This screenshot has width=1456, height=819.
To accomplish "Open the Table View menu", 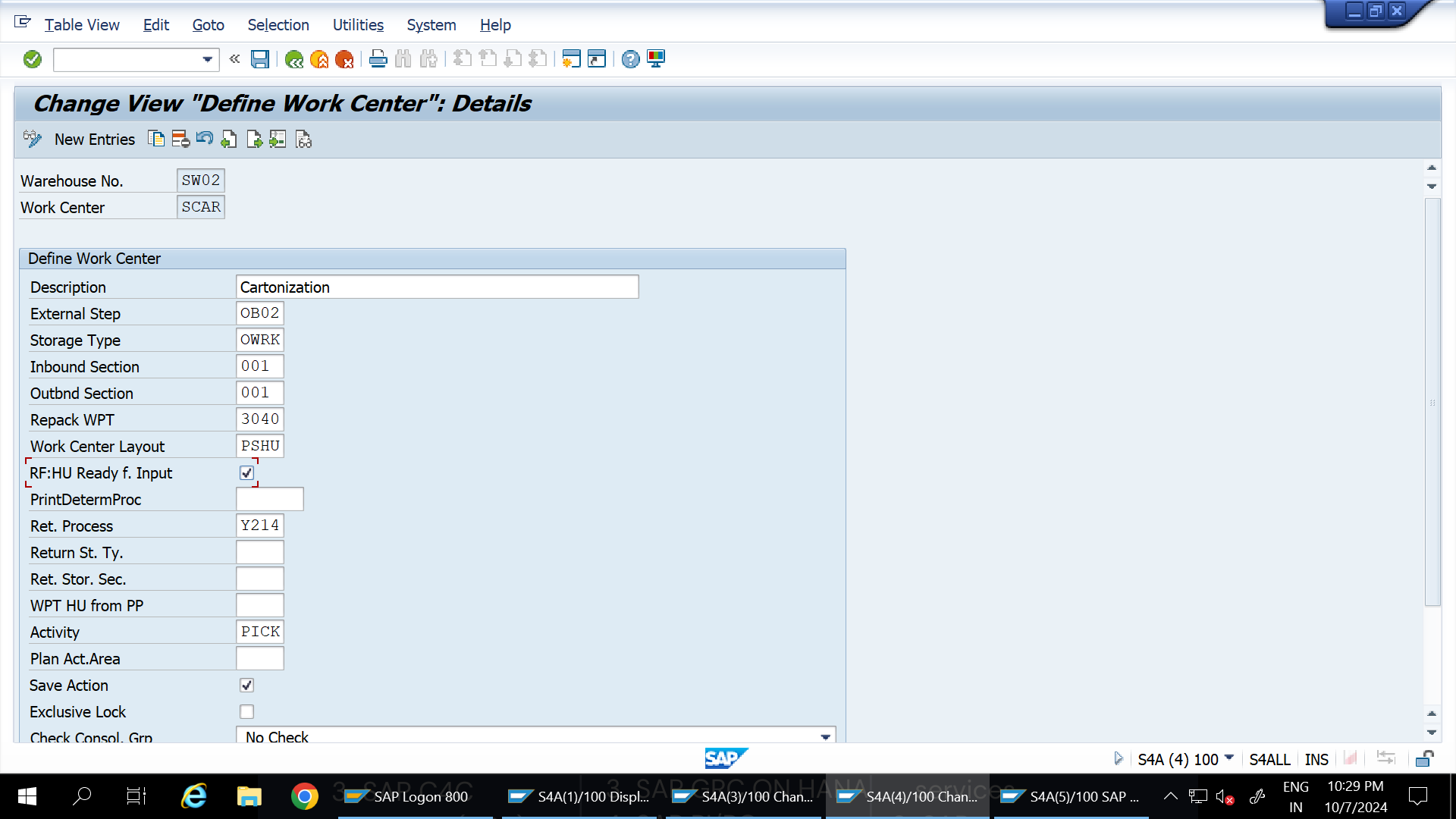I will tap(81, 25).
